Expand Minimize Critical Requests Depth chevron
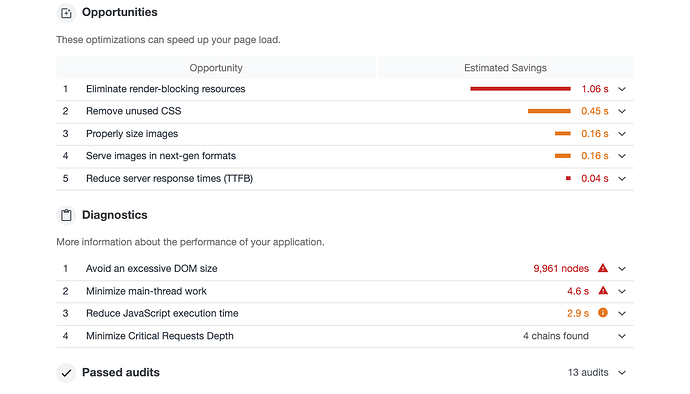This screenshot has width=690, height=394. pyautogui.click(x=622, y=336)
